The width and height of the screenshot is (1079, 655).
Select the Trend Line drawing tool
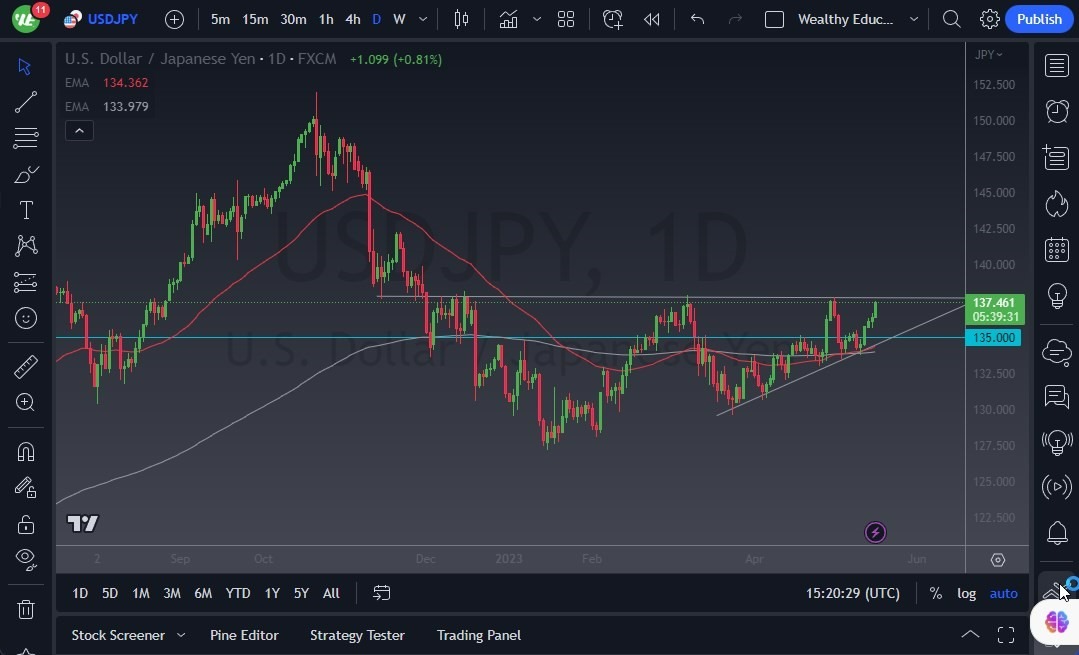[25, 102]
